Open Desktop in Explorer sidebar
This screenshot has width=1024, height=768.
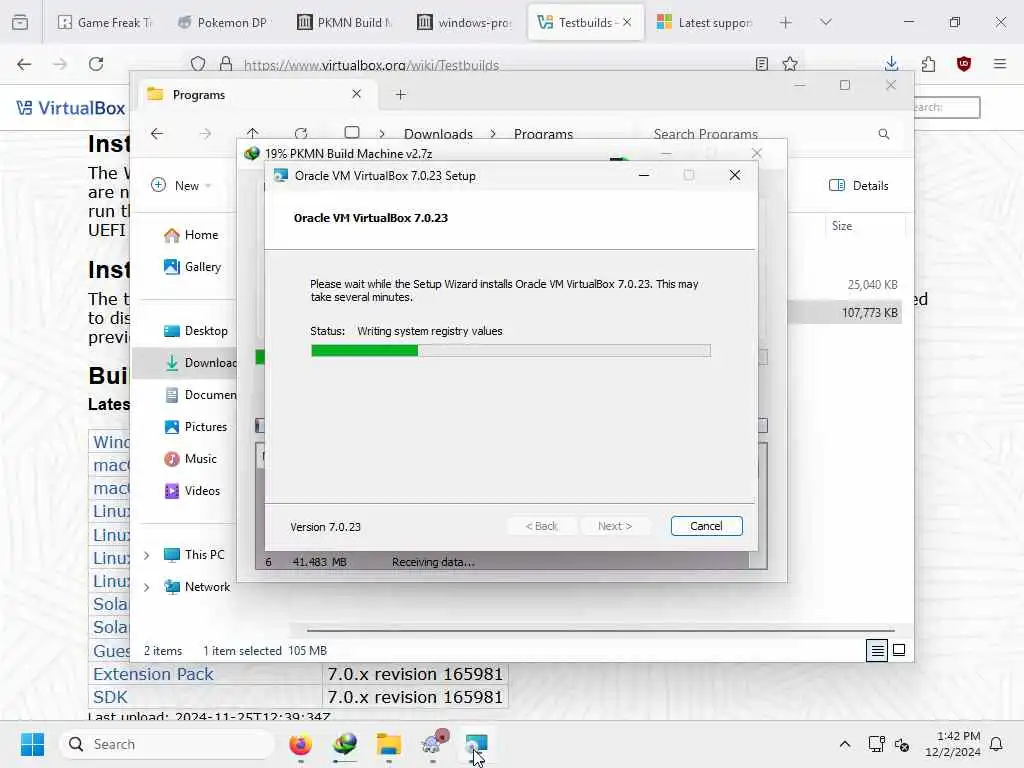(196, 330)
